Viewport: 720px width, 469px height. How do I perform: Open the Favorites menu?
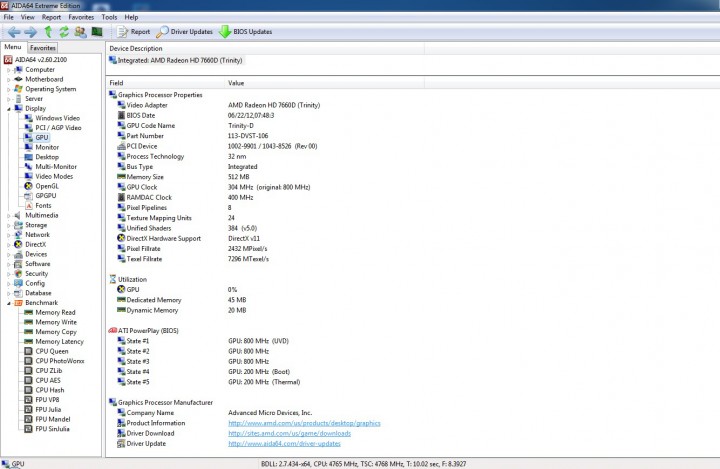coord(81,17)
